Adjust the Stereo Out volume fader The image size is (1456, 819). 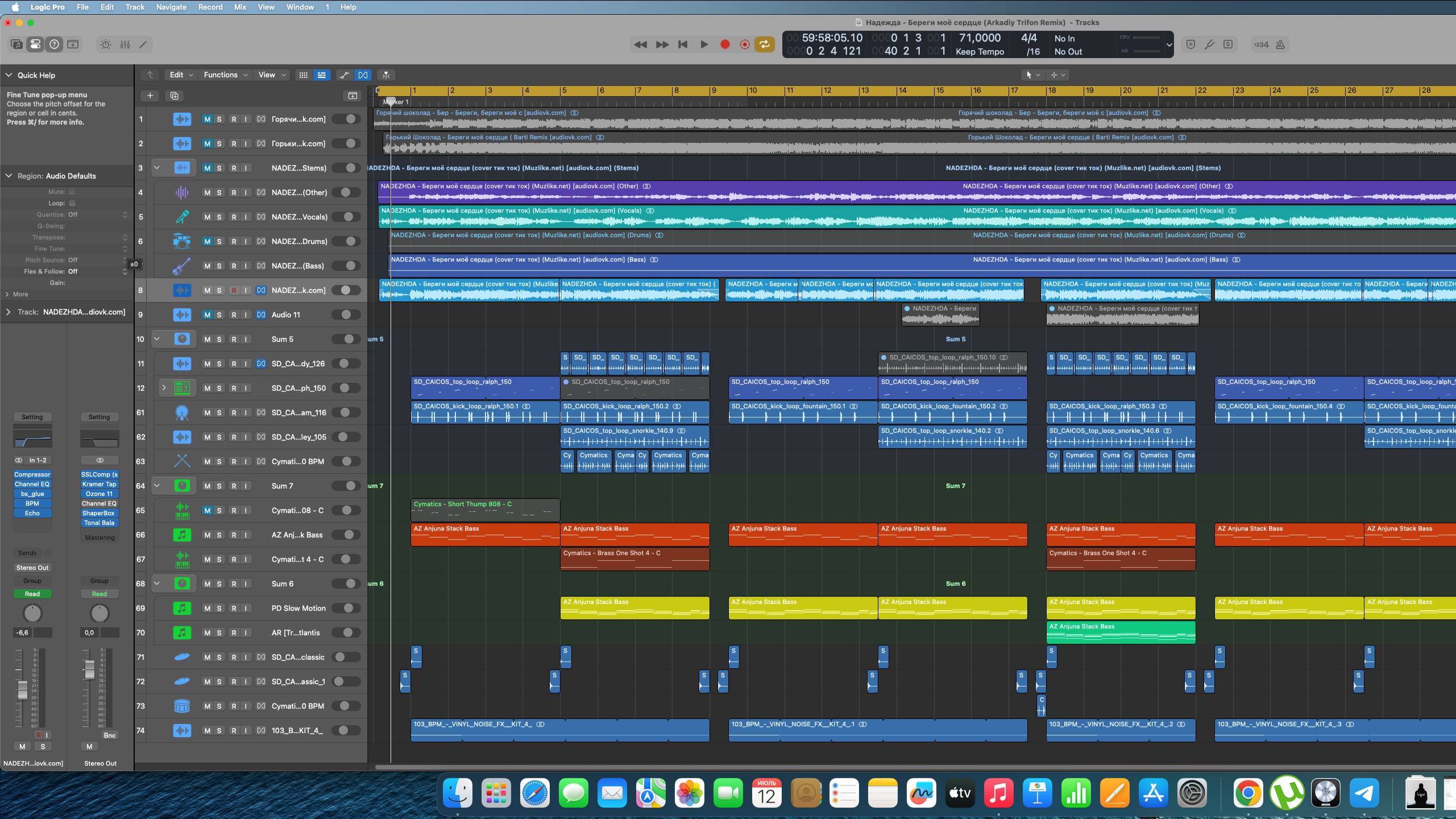[x=89, y=669]
